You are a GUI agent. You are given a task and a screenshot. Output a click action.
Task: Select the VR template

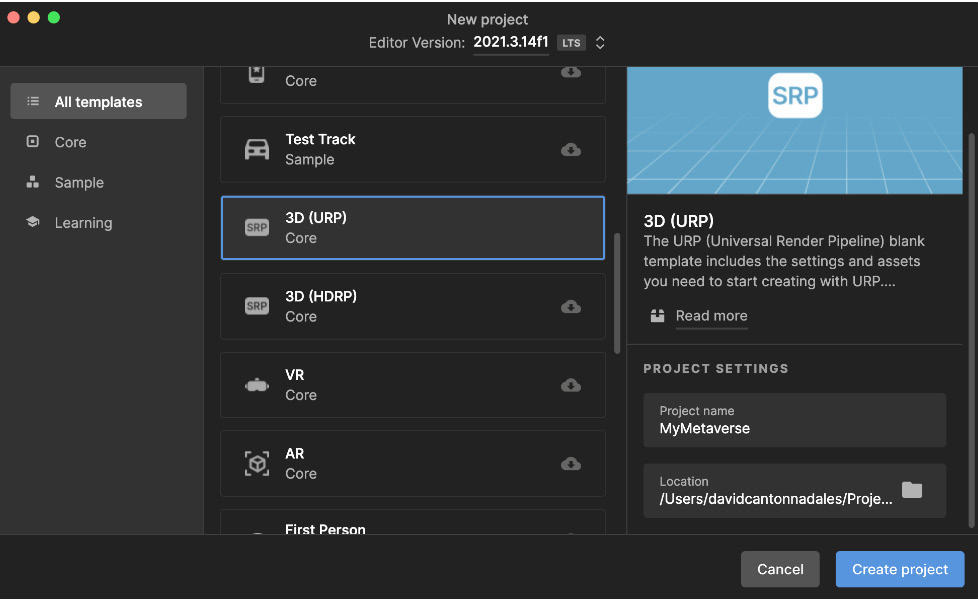tap(413, 385)
